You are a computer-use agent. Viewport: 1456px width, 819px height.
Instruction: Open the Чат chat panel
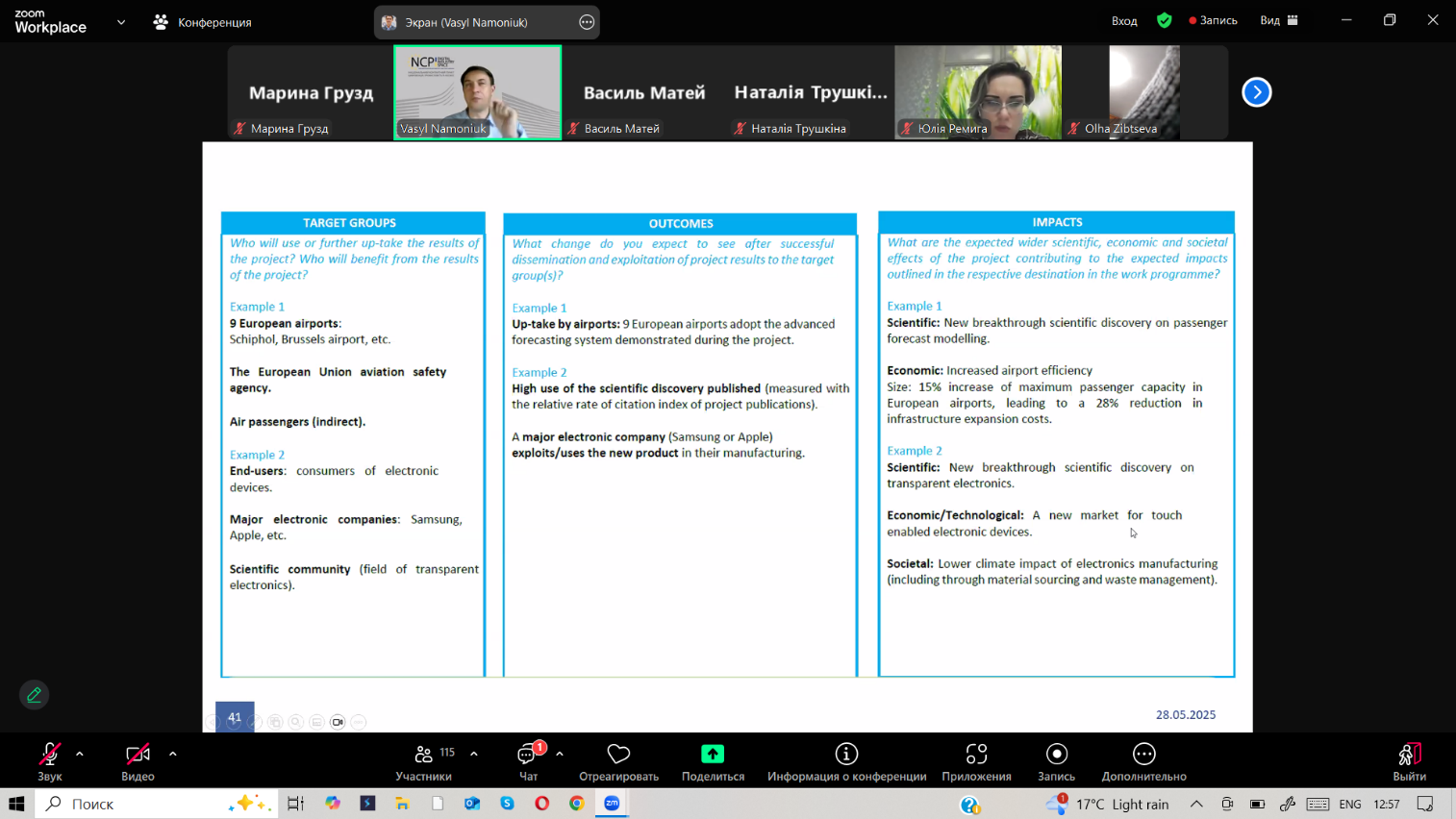click(x=528, y=761)
